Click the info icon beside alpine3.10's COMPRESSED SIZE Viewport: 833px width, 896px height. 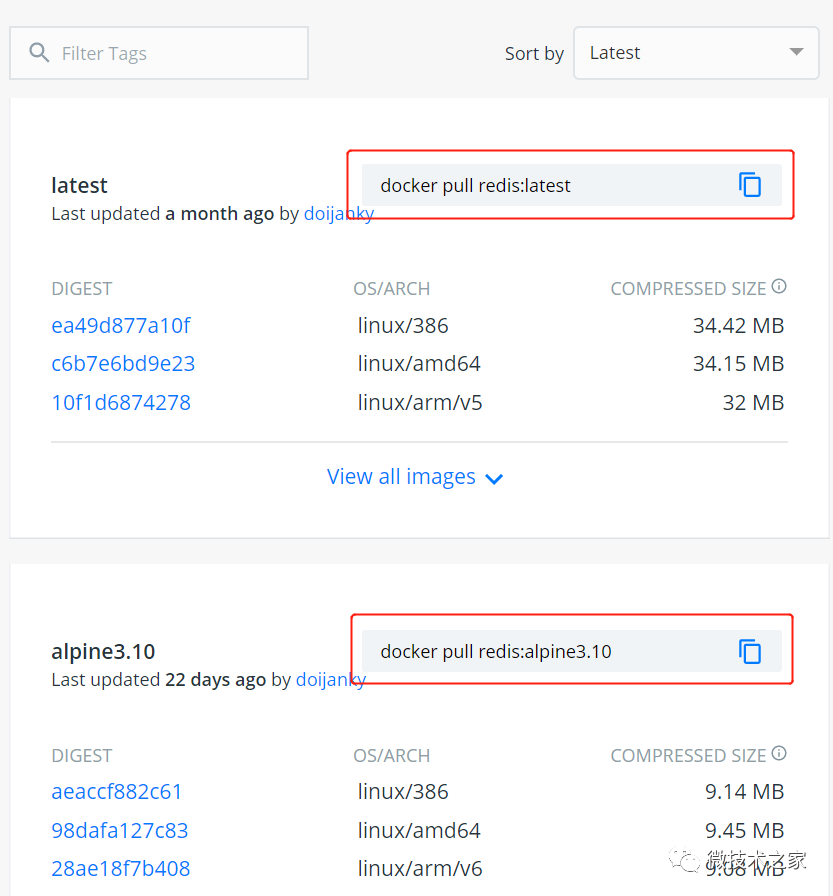[779, 753]
